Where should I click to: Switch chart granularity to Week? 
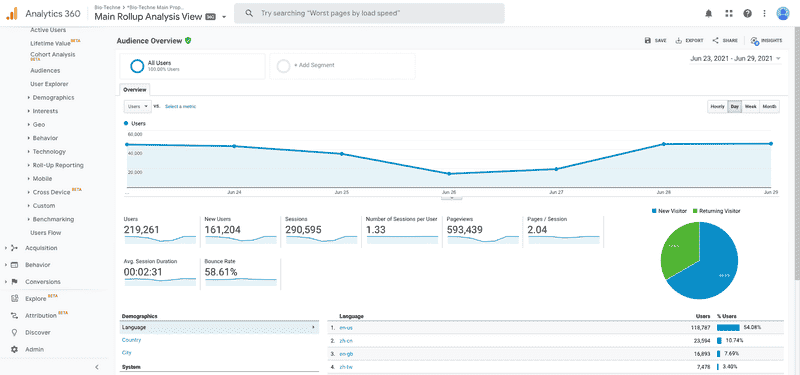coord(751,107)
